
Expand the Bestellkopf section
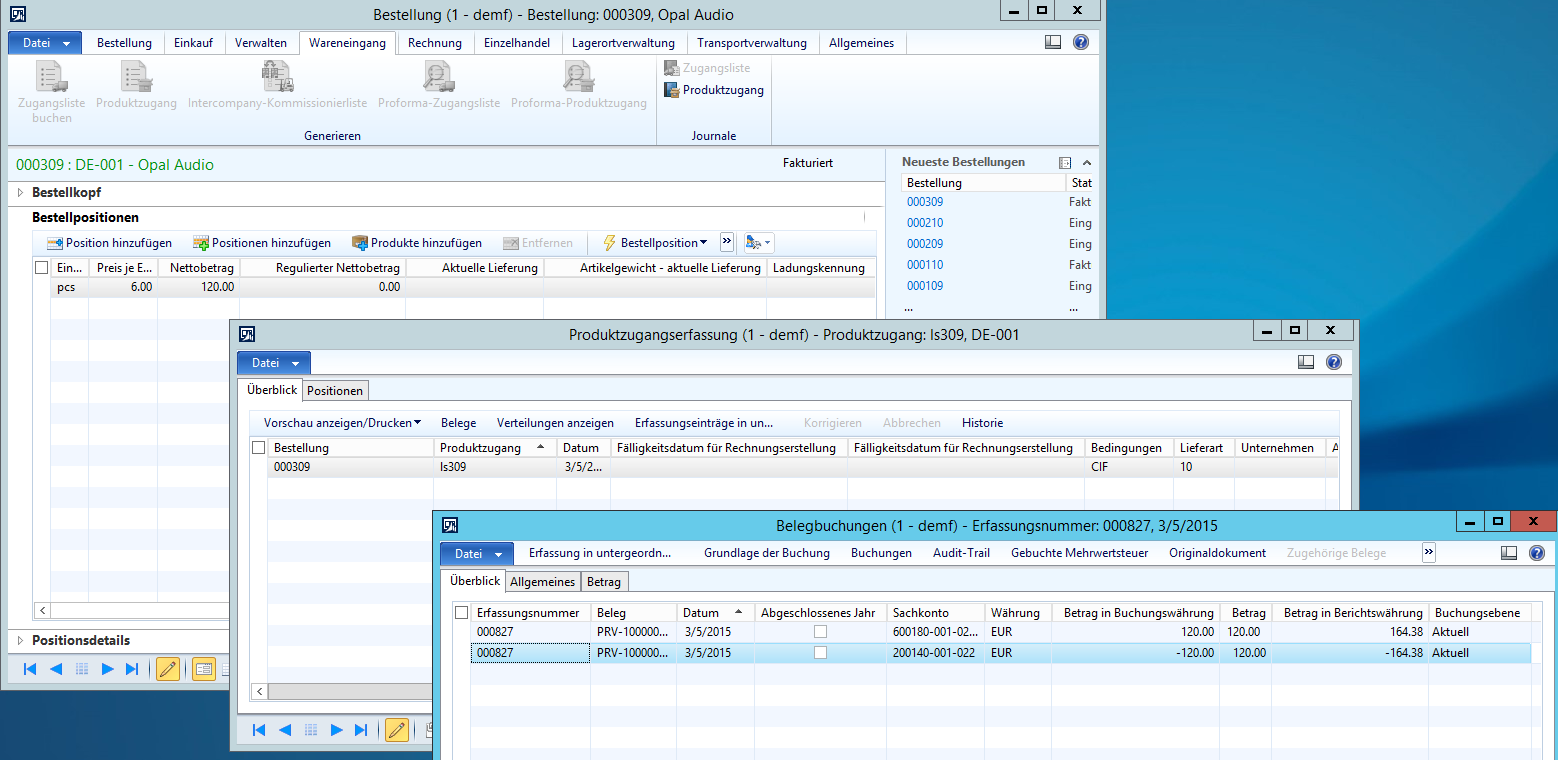pos(19,192)
